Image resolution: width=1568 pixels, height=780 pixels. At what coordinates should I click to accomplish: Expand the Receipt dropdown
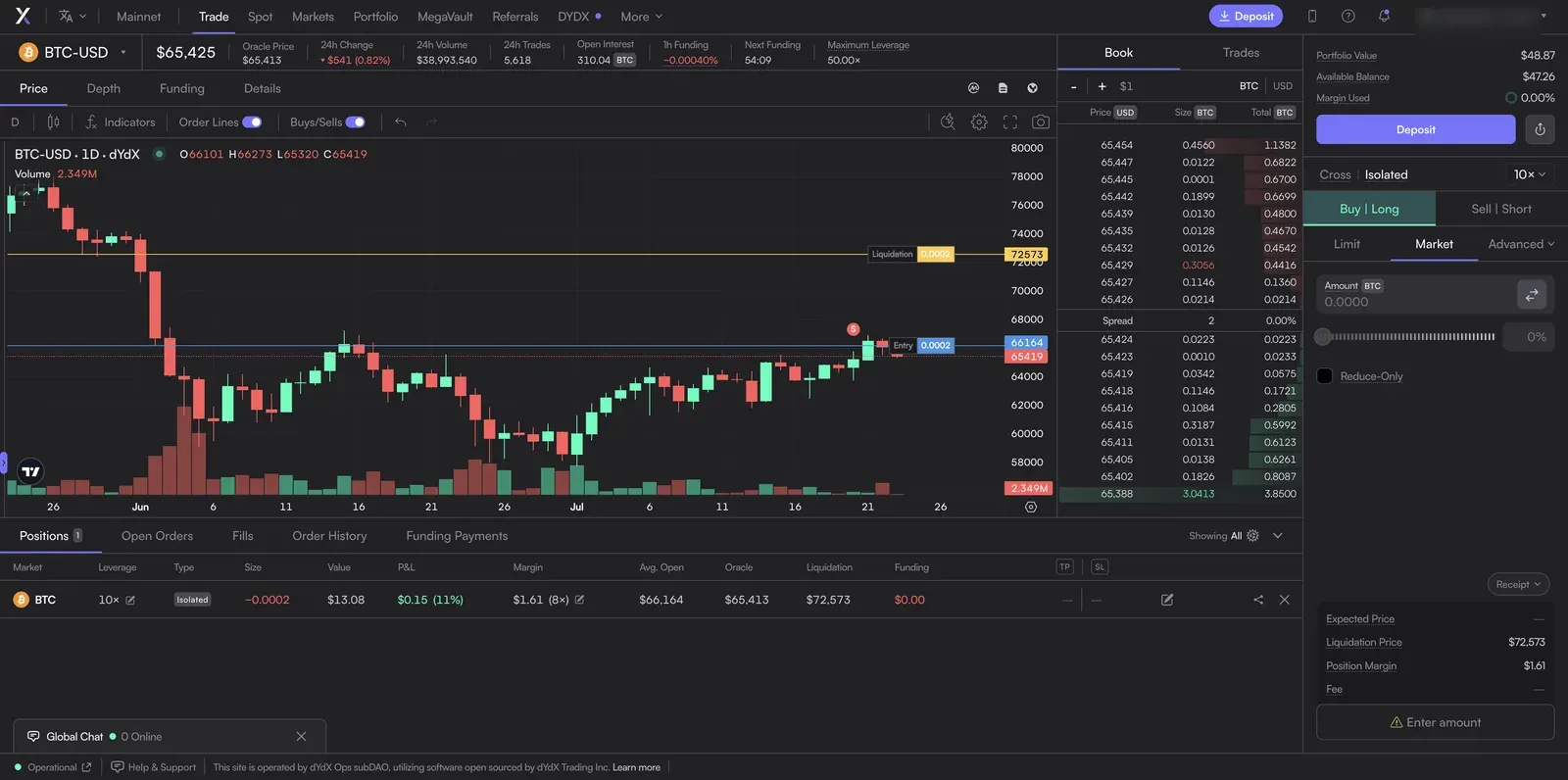(x=1518, y=584)
